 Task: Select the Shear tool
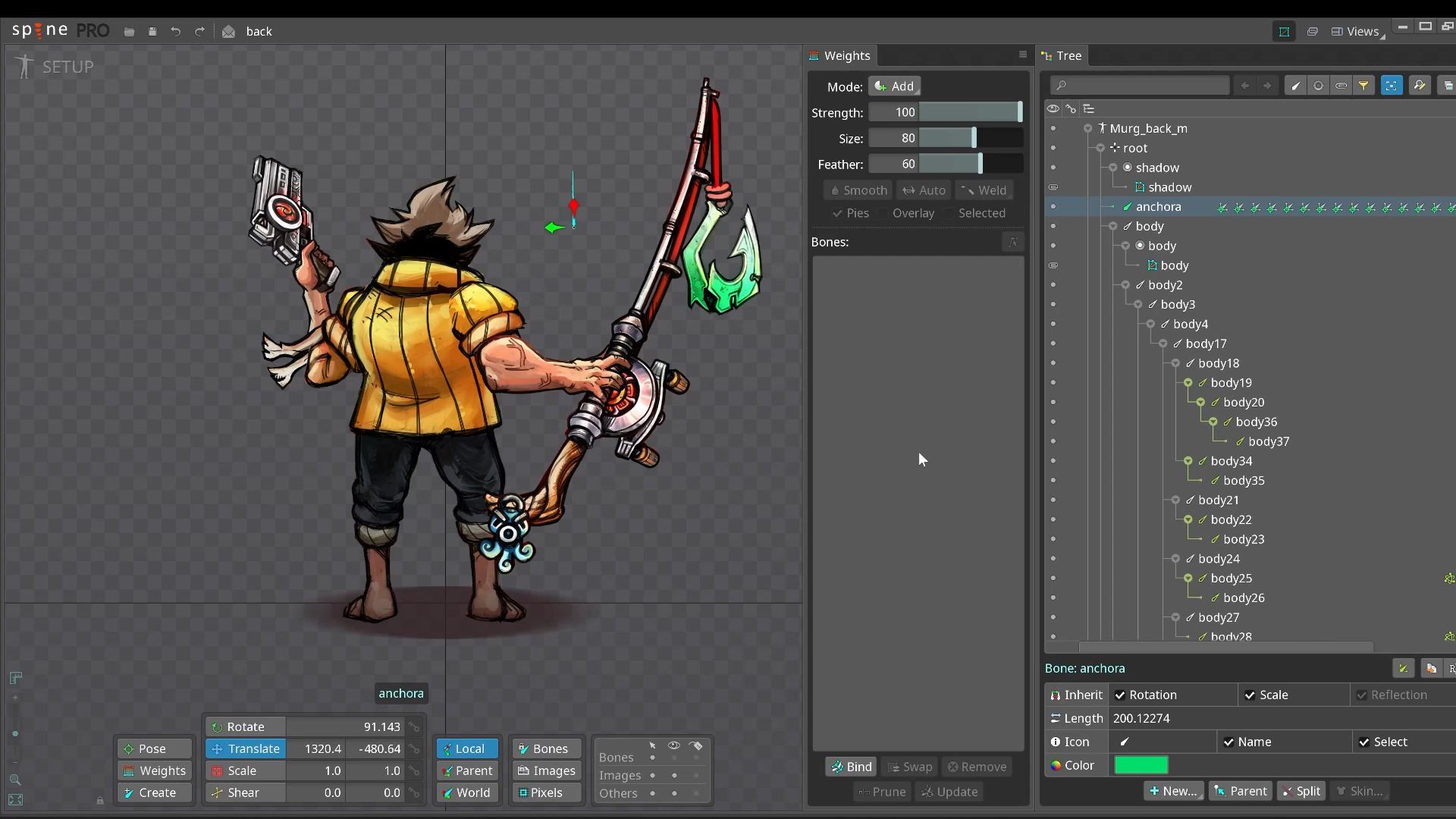246,792
